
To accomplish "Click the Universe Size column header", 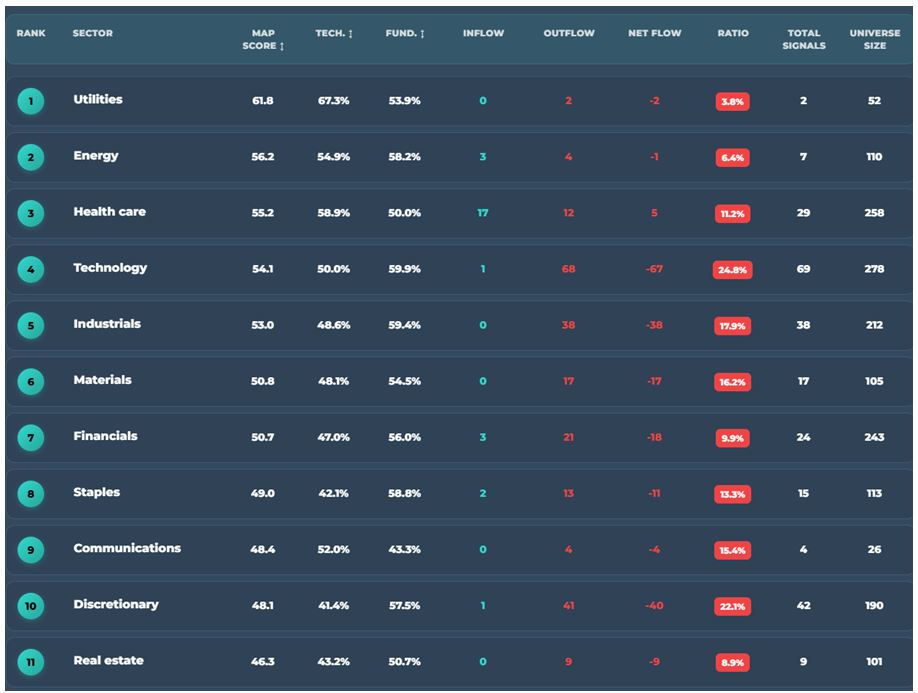I will click(x=874, y=40).
